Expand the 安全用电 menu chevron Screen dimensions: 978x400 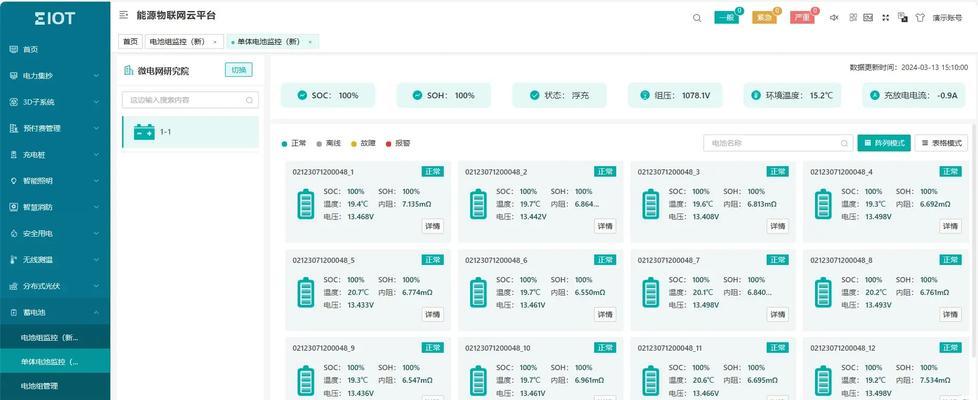click(x=96, y=233)
